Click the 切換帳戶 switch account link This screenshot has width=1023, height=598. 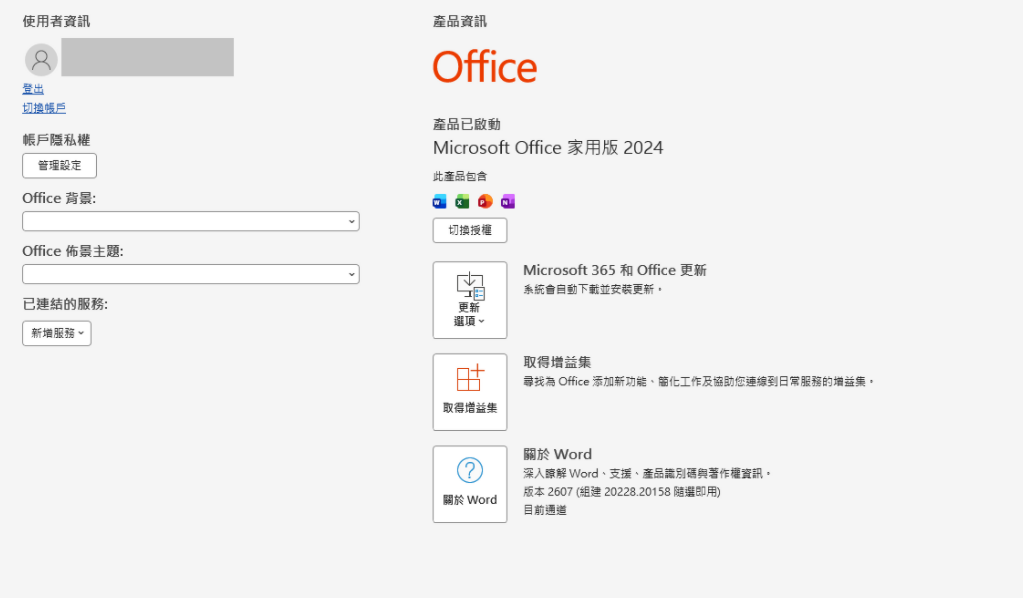click(x=44, y=108)
